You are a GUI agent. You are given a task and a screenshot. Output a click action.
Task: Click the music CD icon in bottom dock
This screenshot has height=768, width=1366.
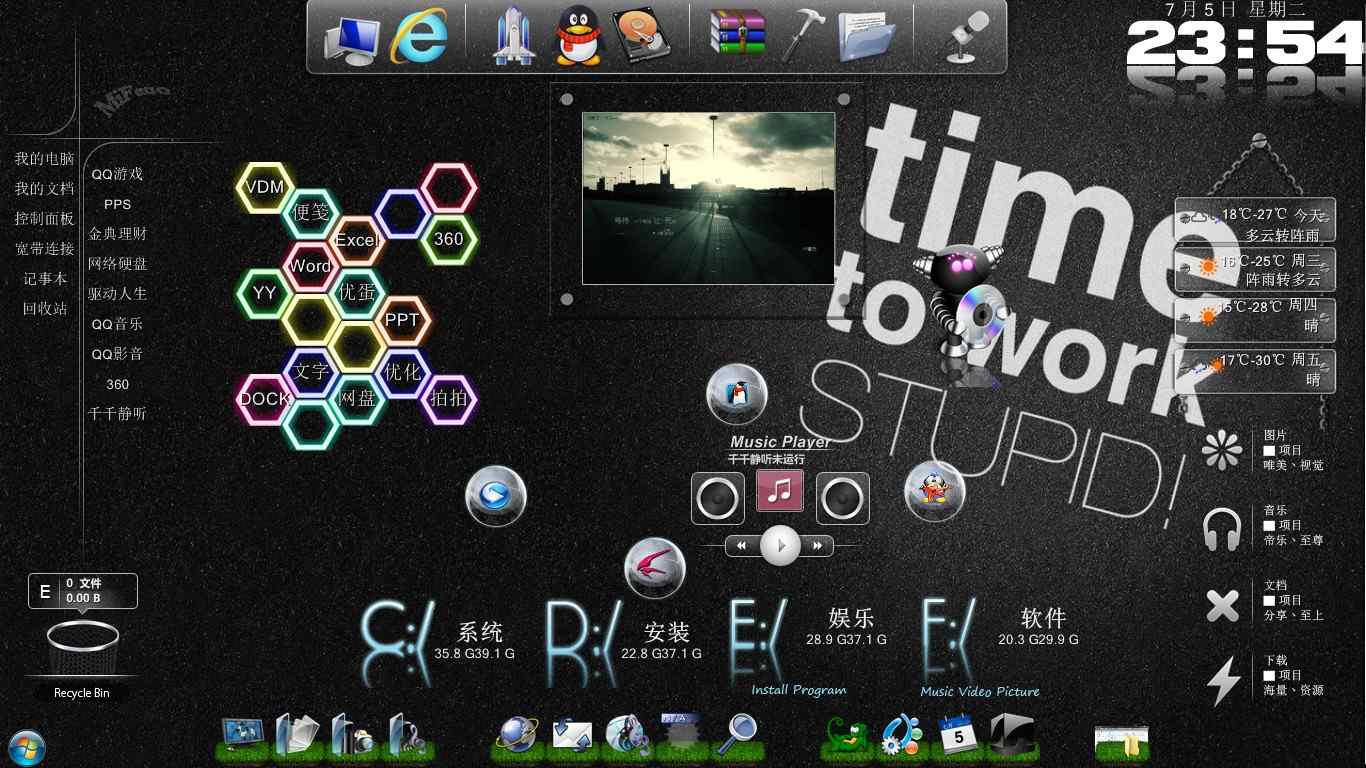coord(626,736)
